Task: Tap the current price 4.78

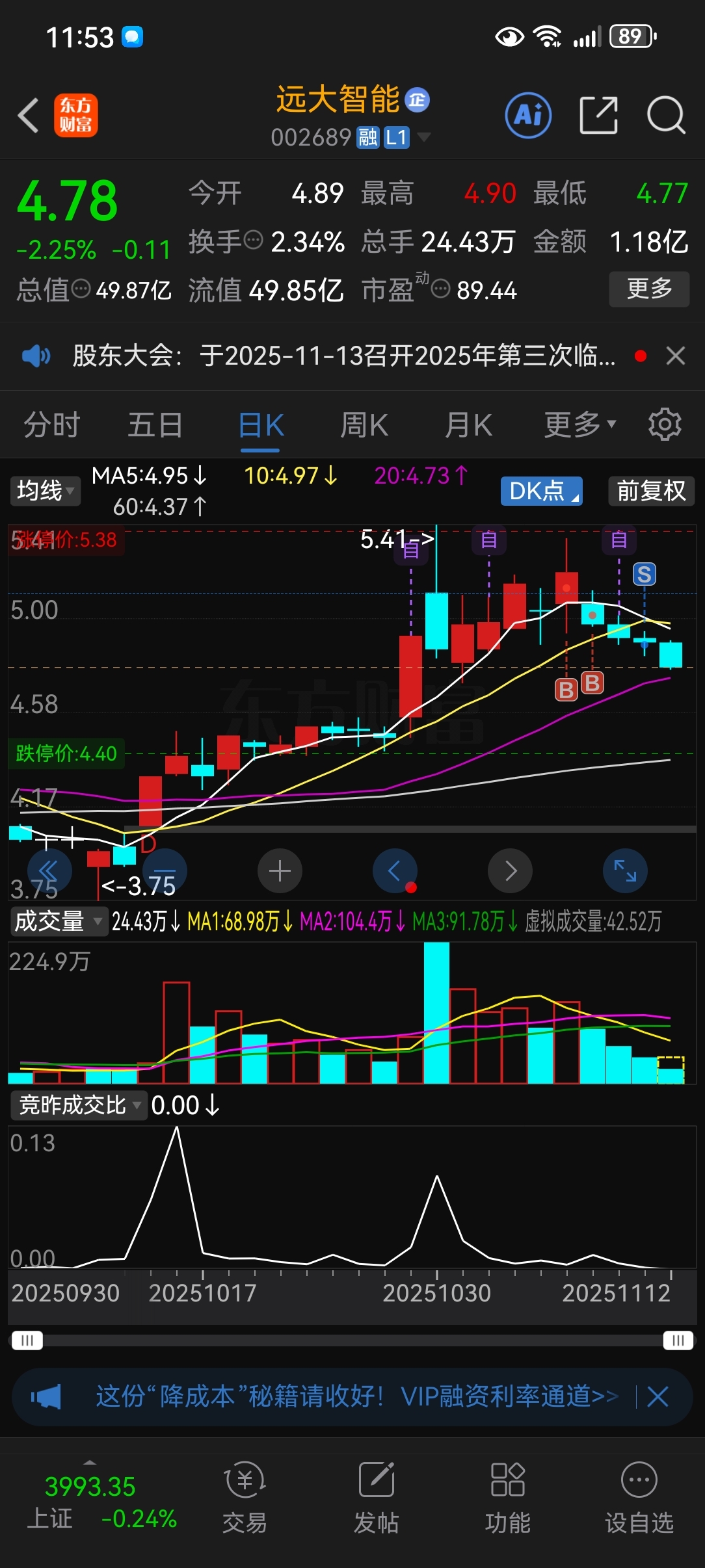Action: [67, 201]
